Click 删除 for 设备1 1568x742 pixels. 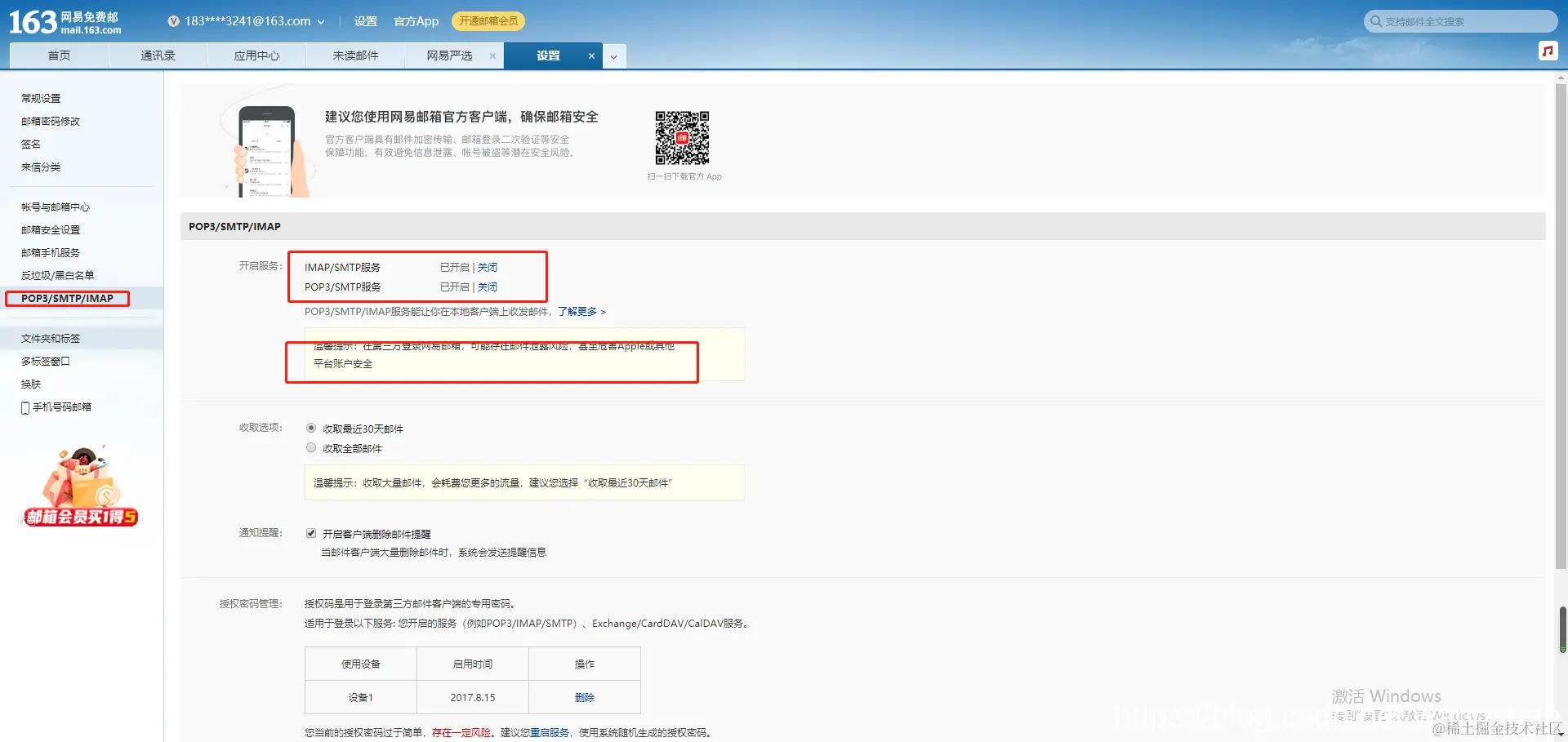(x=585, y=698)
